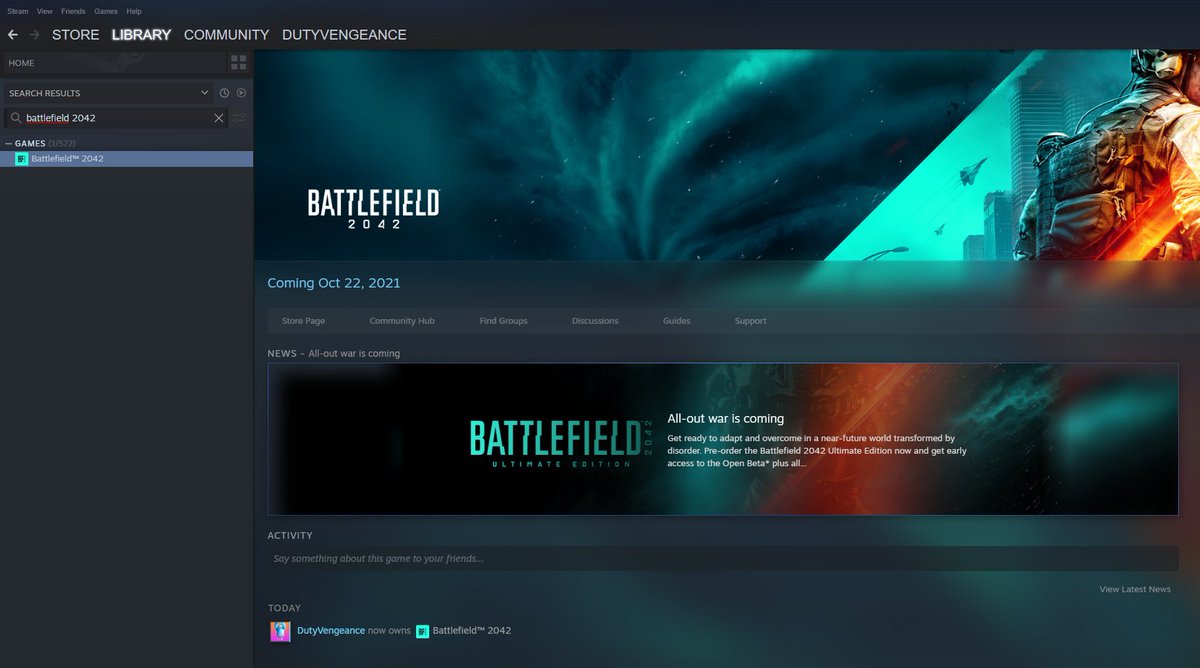The image size is (1200, 668).
Task: Open the All-out war is coming news thumbnail
Action: click(x=553, y=438)
